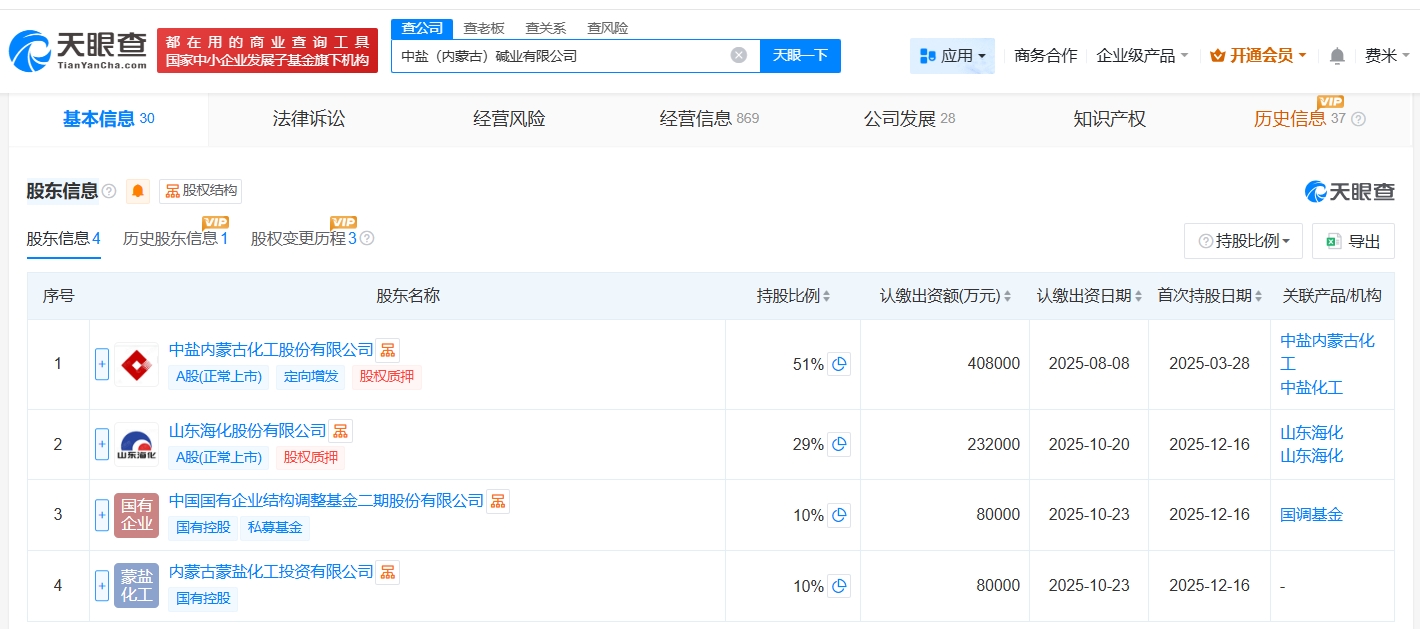The height and width of the screenshot is (629, 1420).
Task: Expand the row for 山东海化股份有限公司
Action: click(x=102, y=444)
